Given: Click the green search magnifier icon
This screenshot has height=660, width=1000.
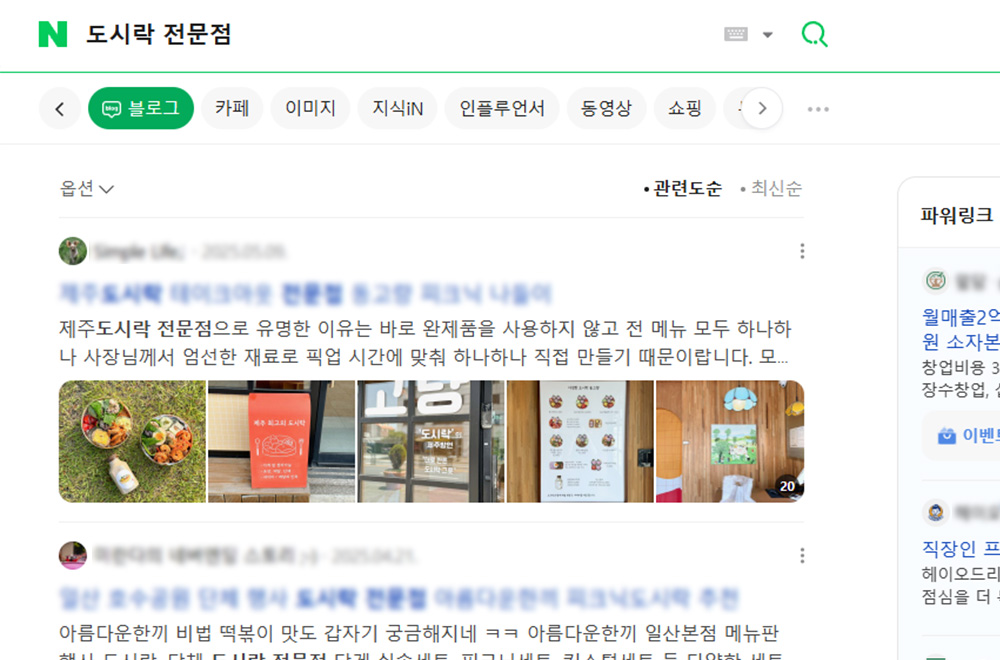Looking at the screenshot, I should point(814,34).
